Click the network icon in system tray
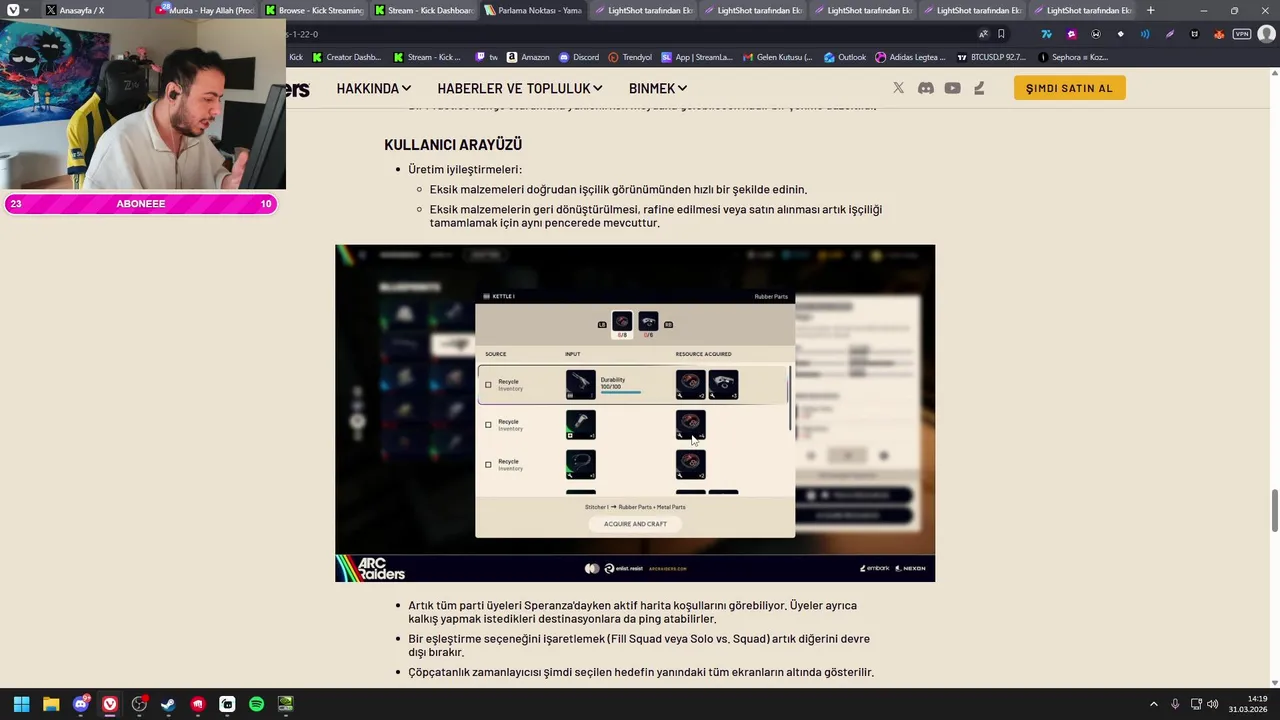1280x720 pixels. tap(1195, 704)
